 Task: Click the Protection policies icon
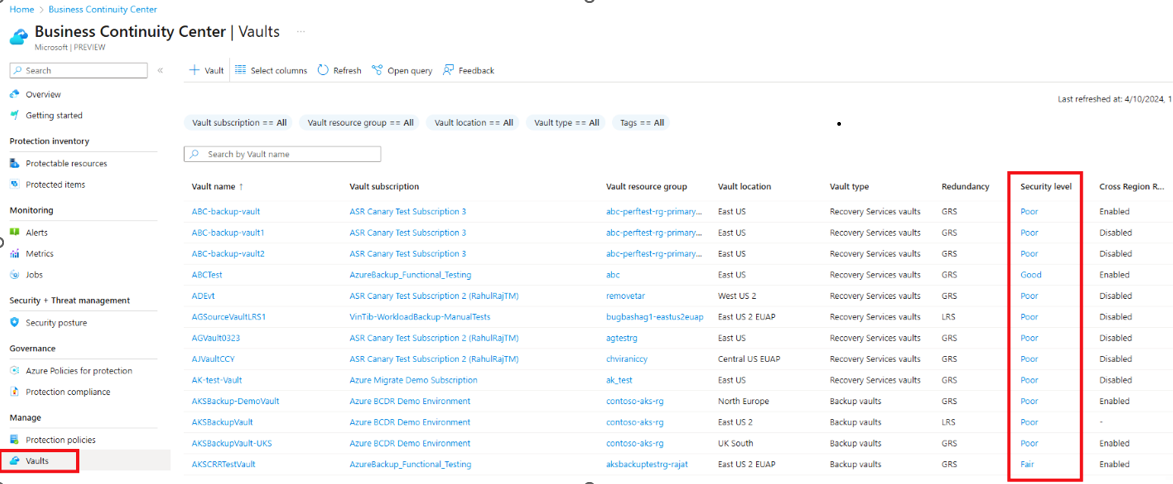point(14,439)
